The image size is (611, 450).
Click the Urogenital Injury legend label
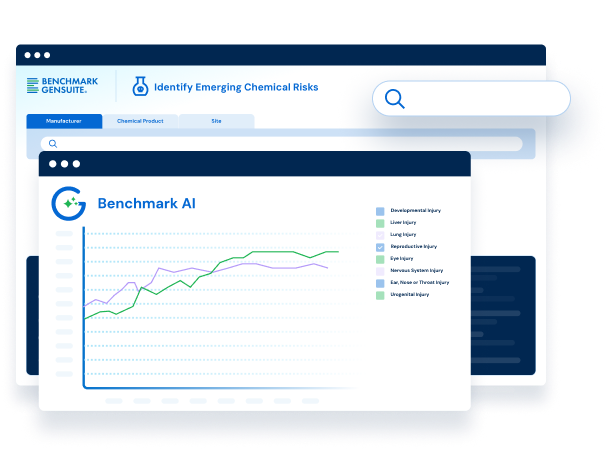click(x=410, y=294)
